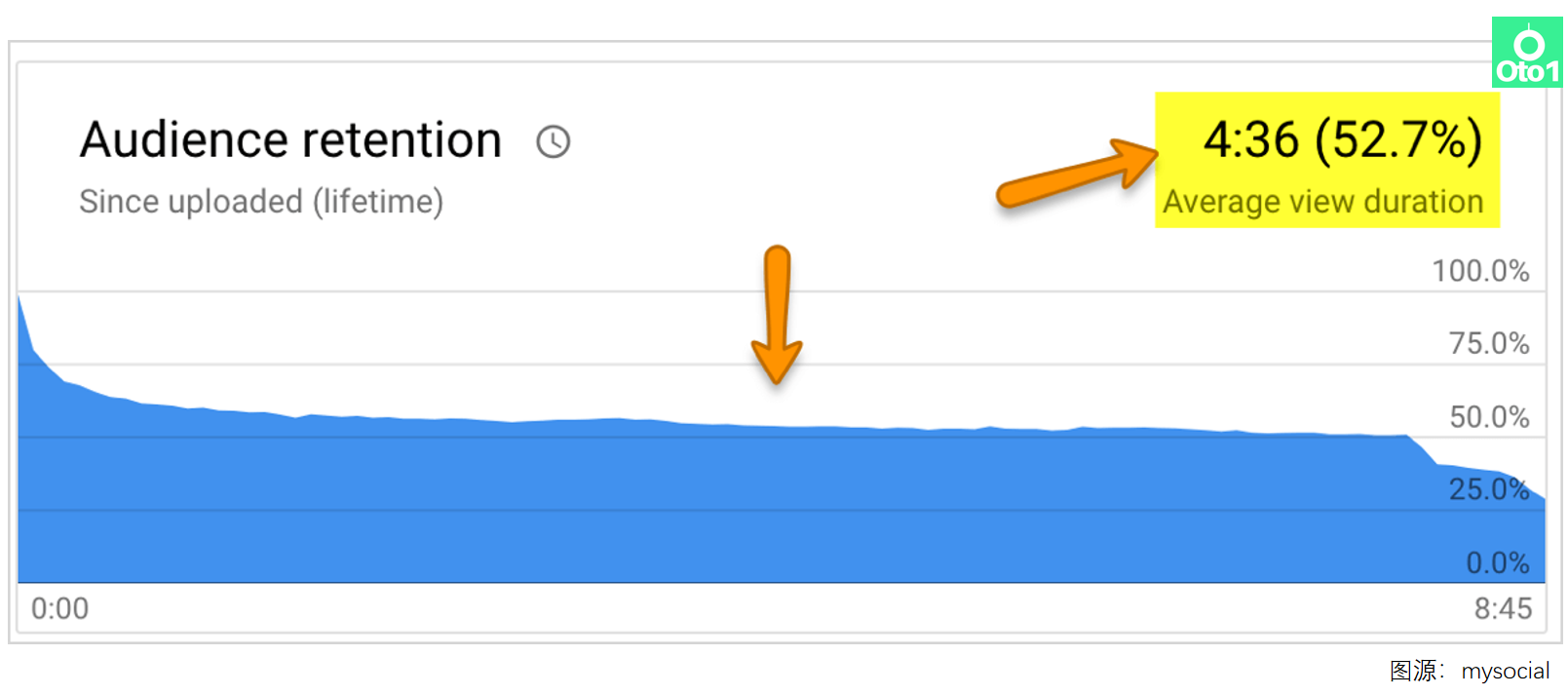1568x695 pixels.
Task: Click the 8:45 end time label
Action: tap(1502, 608)
